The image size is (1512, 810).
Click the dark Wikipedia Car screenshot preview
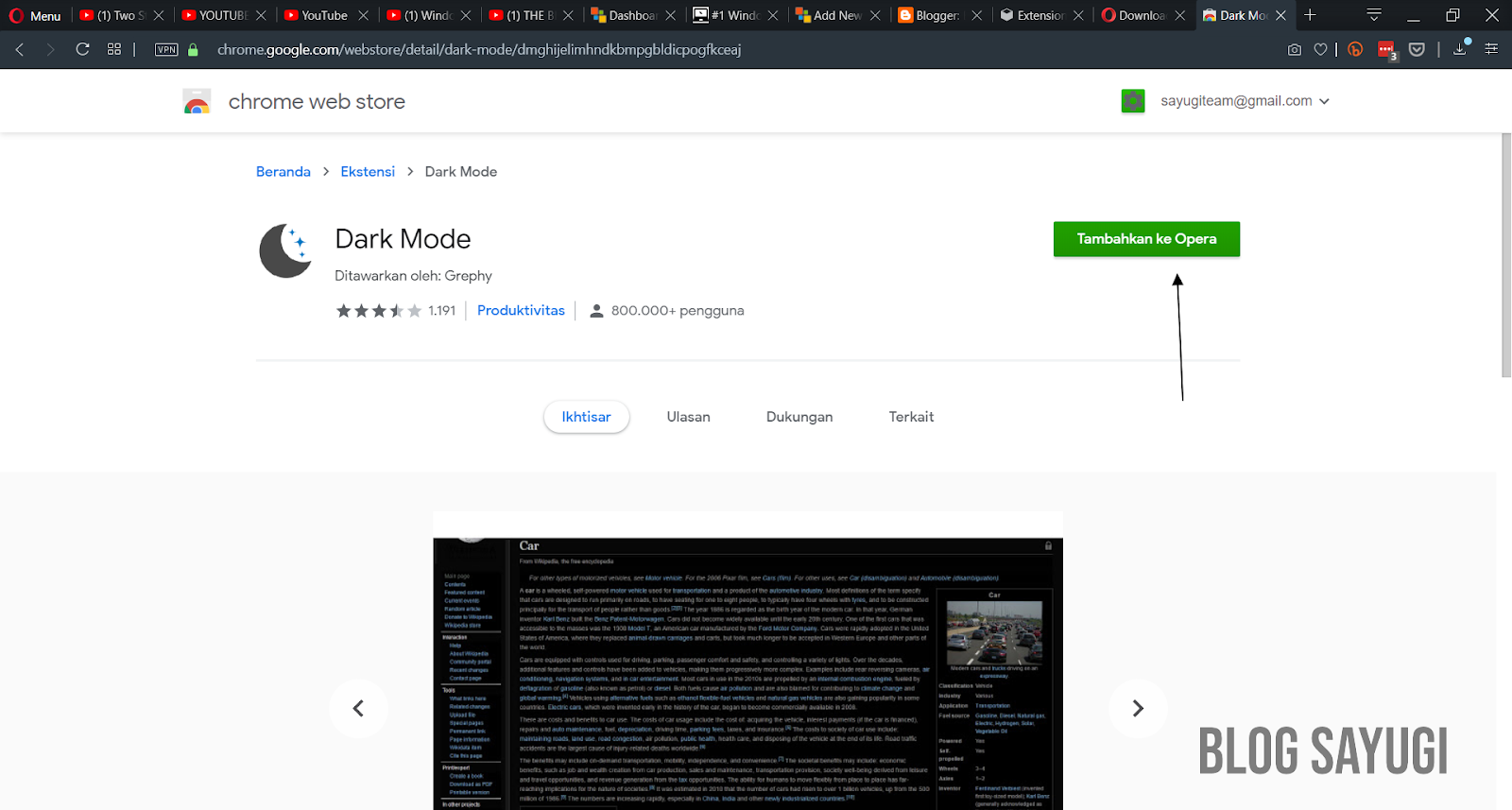point(747,673)
